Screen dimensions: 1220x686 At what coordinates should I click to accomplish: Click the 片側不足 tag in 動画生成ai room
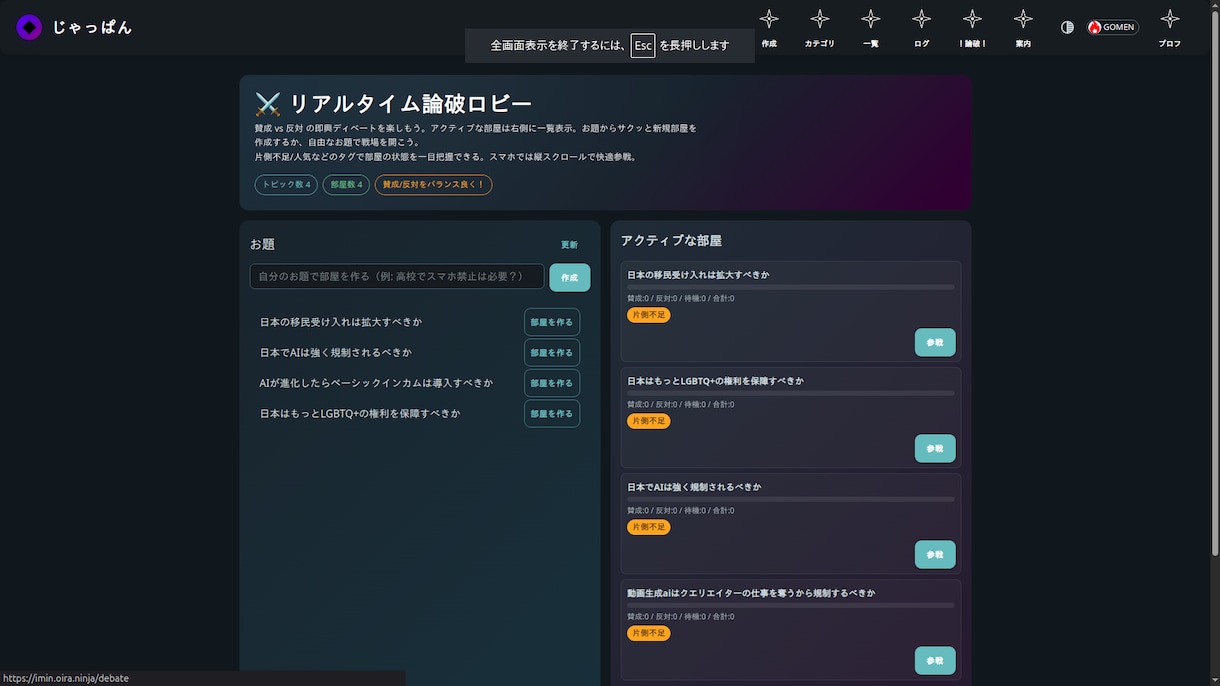coord(649,633)
